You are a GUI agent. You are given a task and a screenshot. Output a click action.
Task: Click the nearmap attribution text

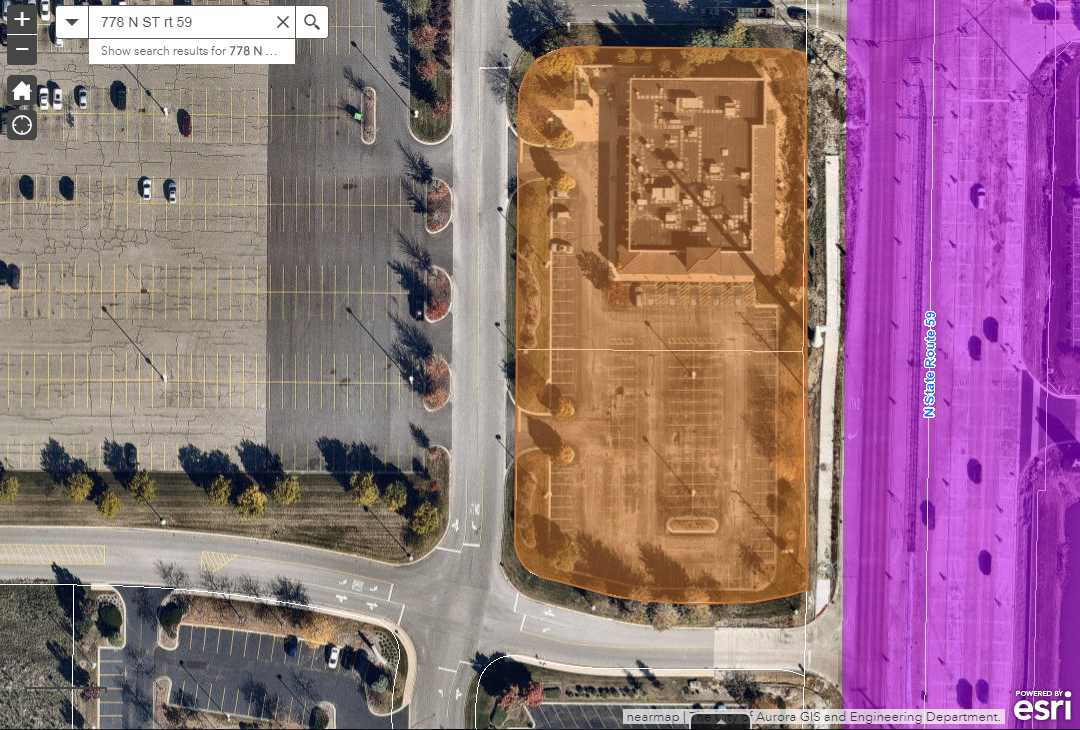coord(652,717)
